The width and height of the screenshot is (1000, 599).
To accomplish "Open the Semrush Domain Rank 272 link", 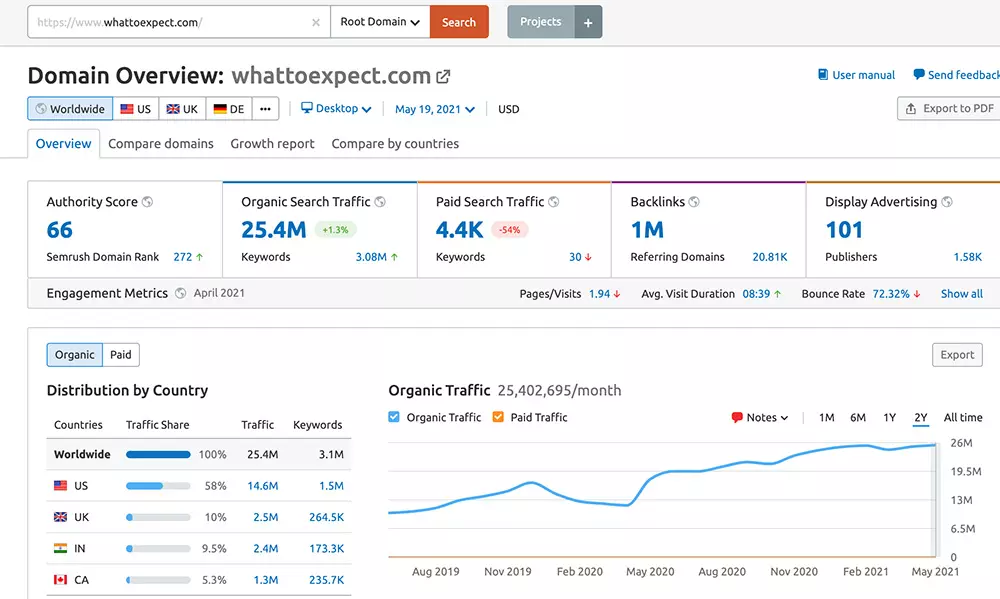I will [182, 257].
